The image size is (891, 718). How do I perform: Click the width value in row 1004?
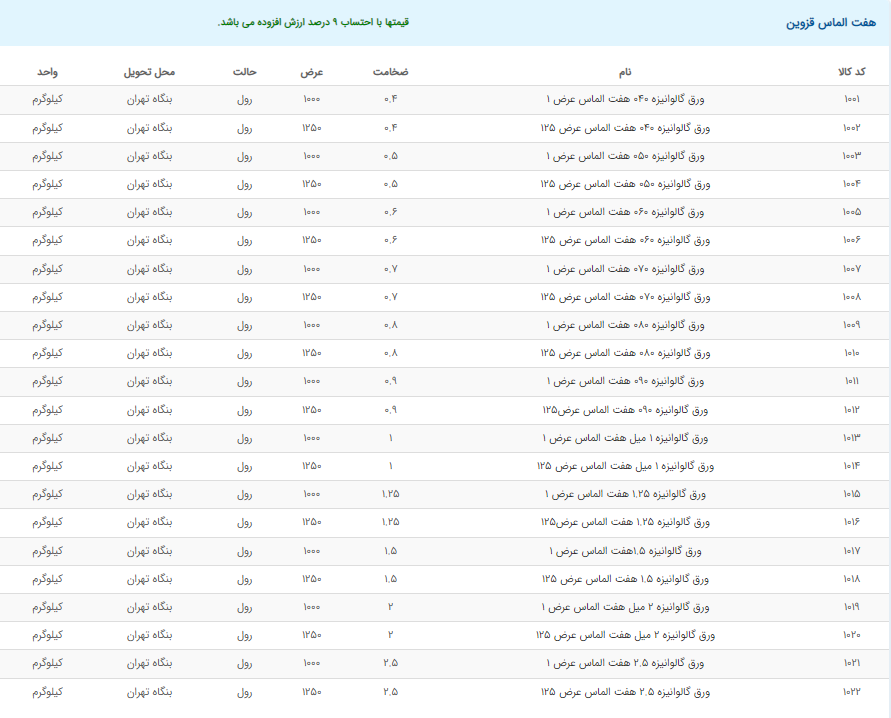[x=311, y=184]
